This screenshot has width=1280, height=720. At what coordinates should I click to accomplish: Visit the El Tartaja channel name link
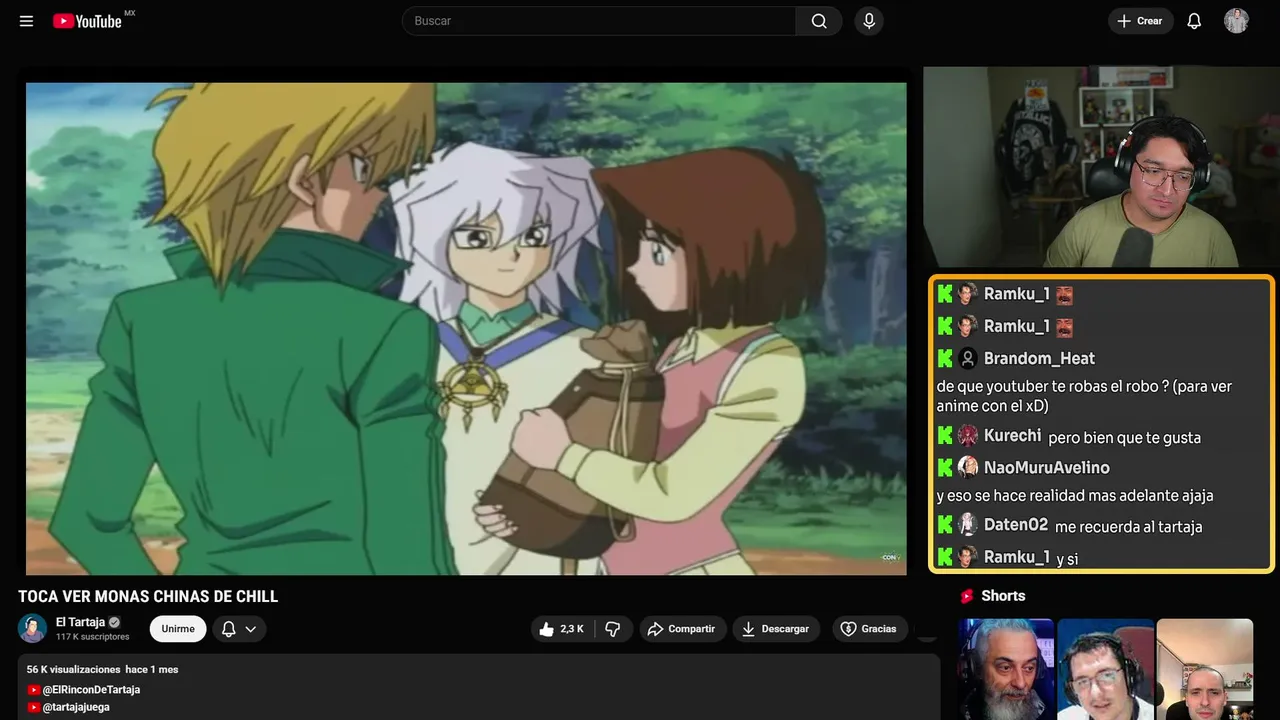coord(80,622)
